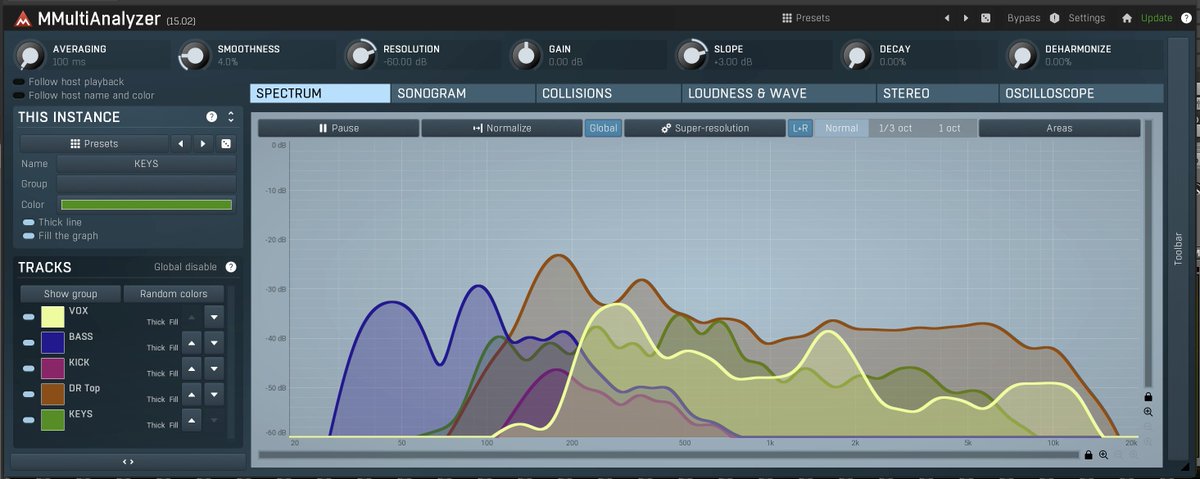1200x479 pixels.
Task: Toggle BASS track enable switch
Action: coord(29,343)
